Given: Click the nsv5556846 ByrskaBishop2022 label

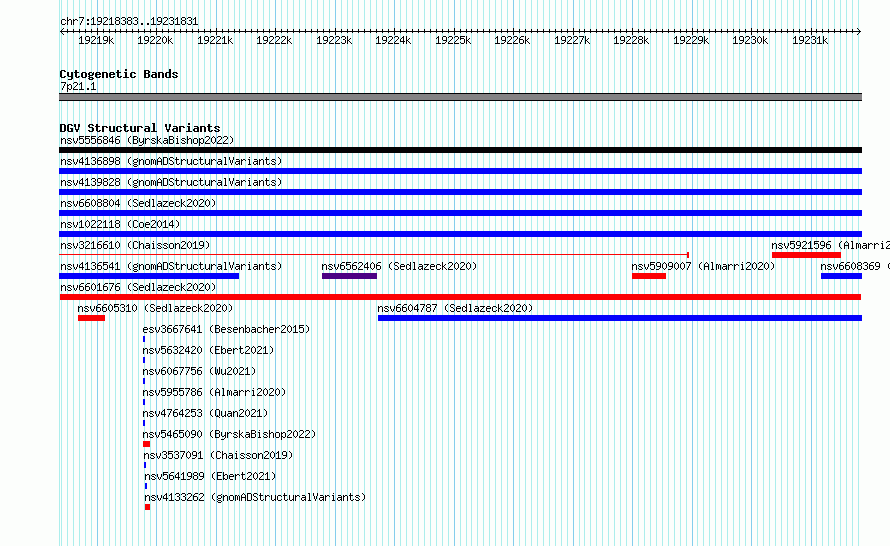Looking at the screenshot, I should pos(147,140).
